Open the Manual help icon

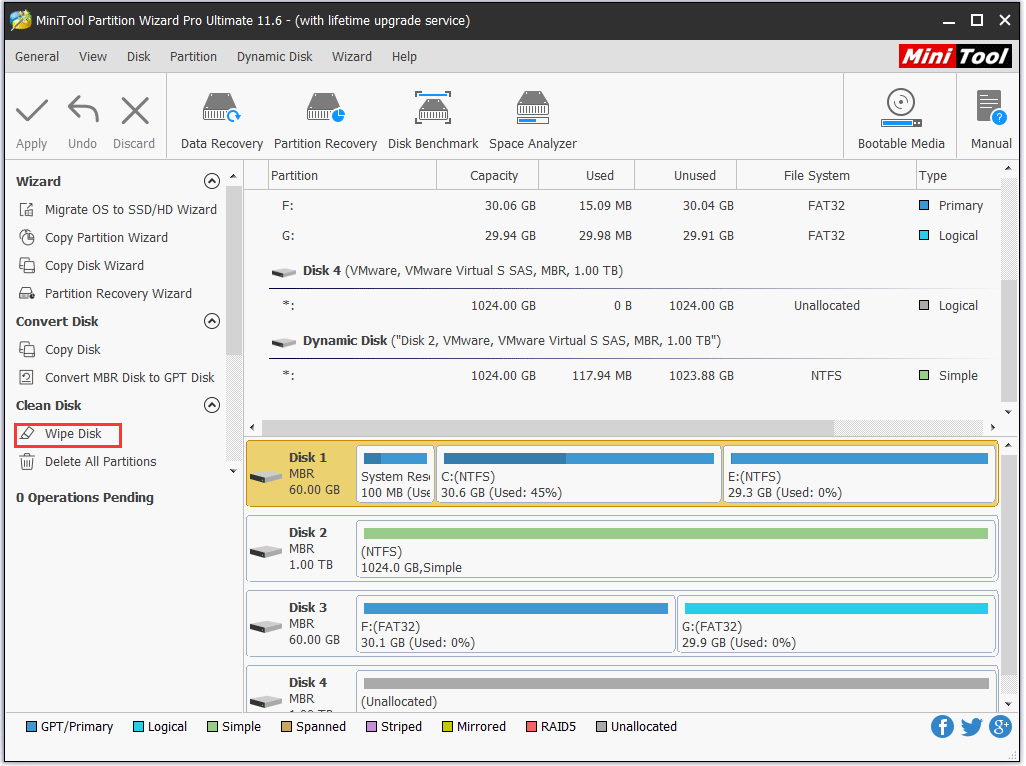(x=991, y=108)
